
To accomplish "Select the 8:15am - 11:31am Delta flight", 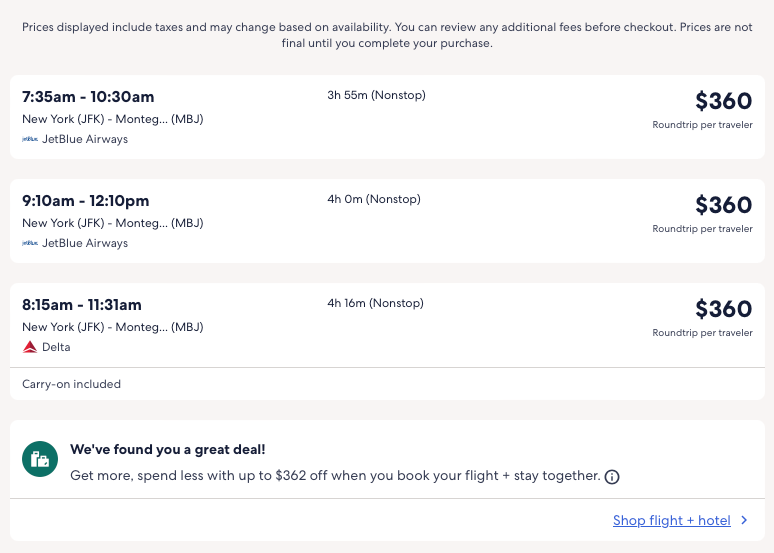I will (x=82, y=305).
